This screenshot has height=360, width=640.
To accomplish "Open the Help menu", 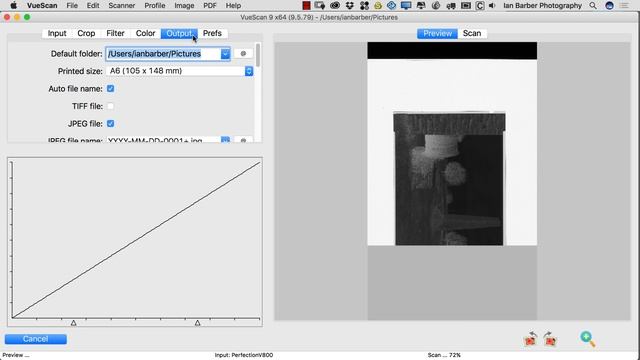I will pos(233,6).
